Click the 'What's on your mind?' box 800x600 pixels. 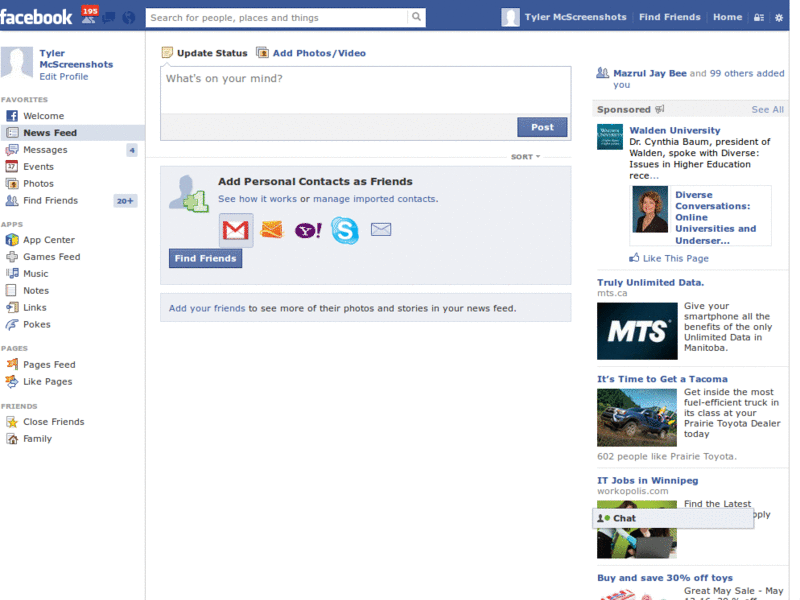coord(366,90)
